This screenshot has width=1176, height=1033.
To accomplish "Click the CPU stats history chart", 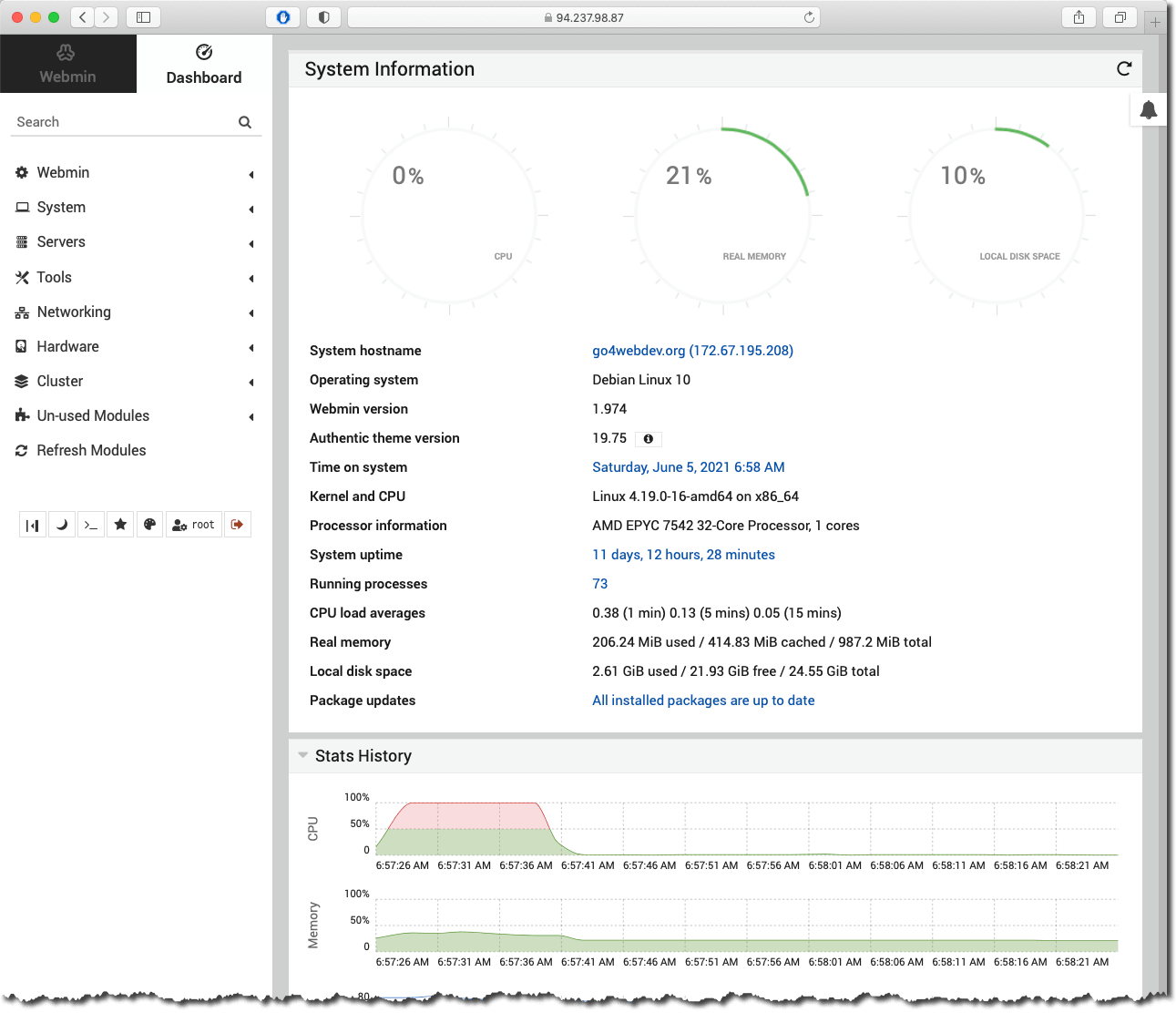I will point(746,828).
